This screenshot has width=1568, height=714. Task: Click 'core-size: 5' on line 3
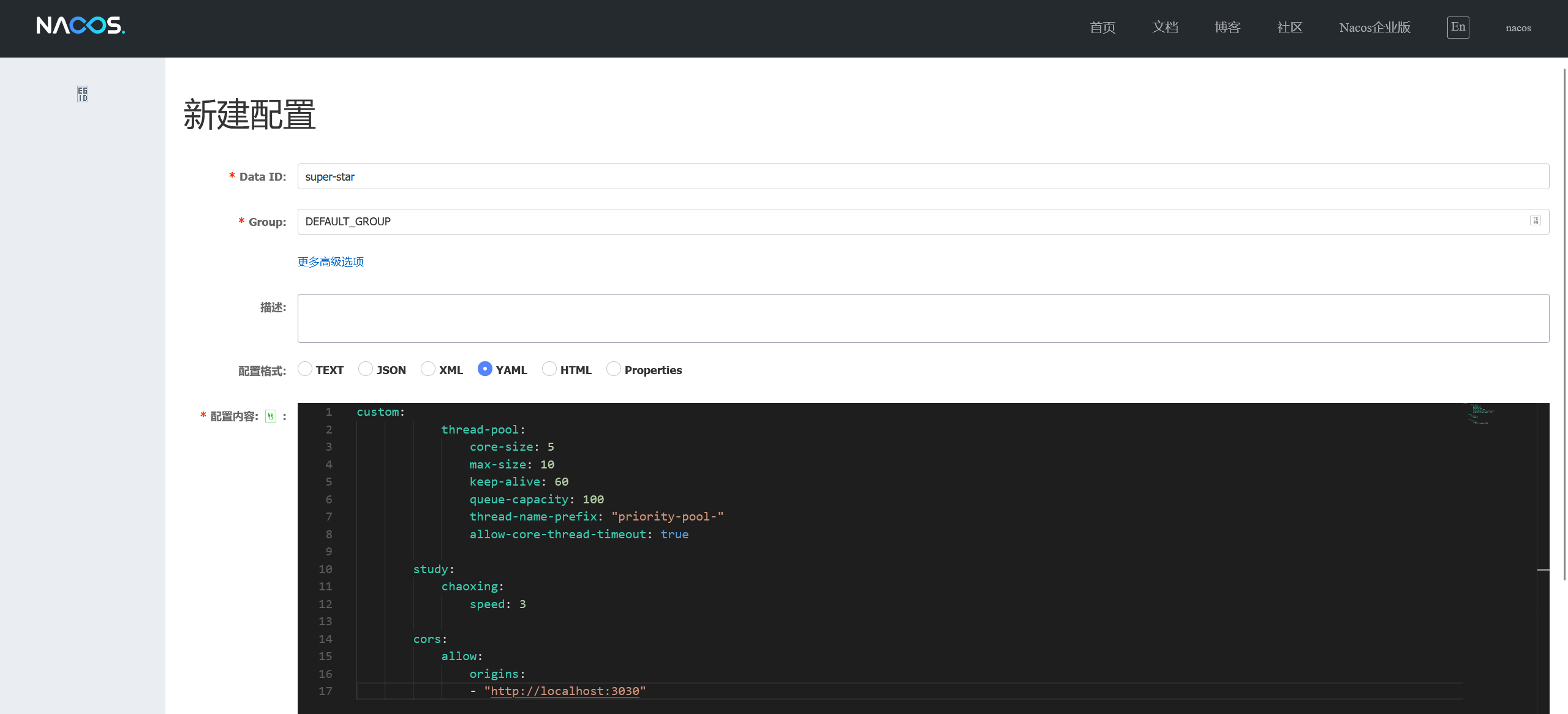click(512, 447)
